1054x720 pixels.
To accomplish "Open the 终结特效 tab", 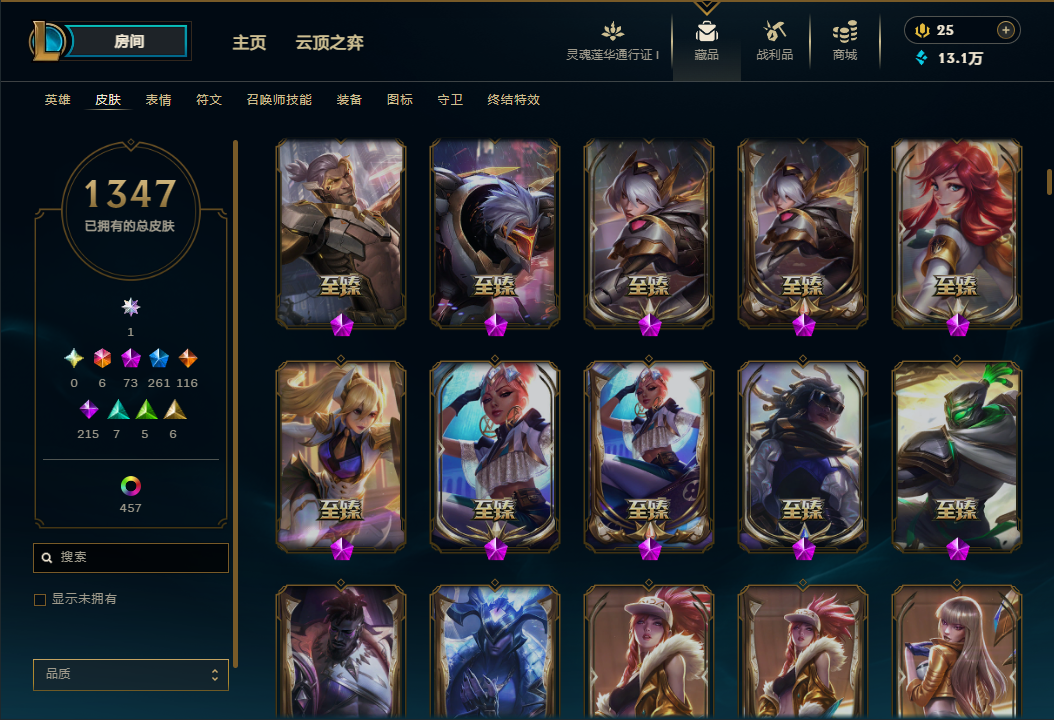I will 514,99.
